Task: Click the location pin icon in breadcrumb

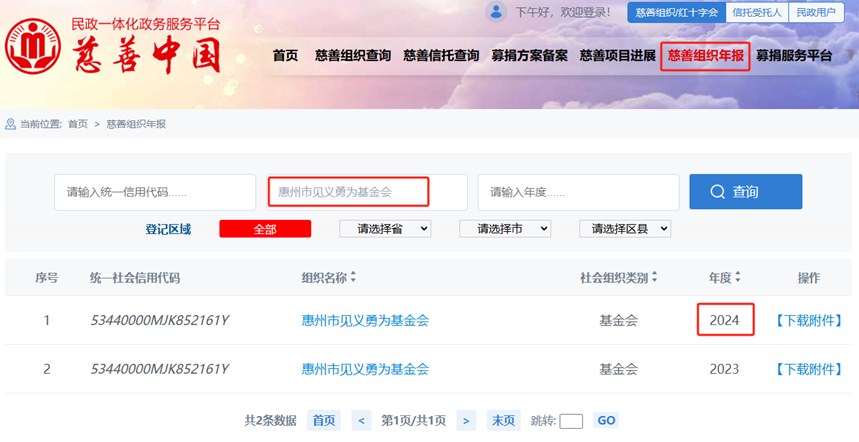Action: point(10,124)
